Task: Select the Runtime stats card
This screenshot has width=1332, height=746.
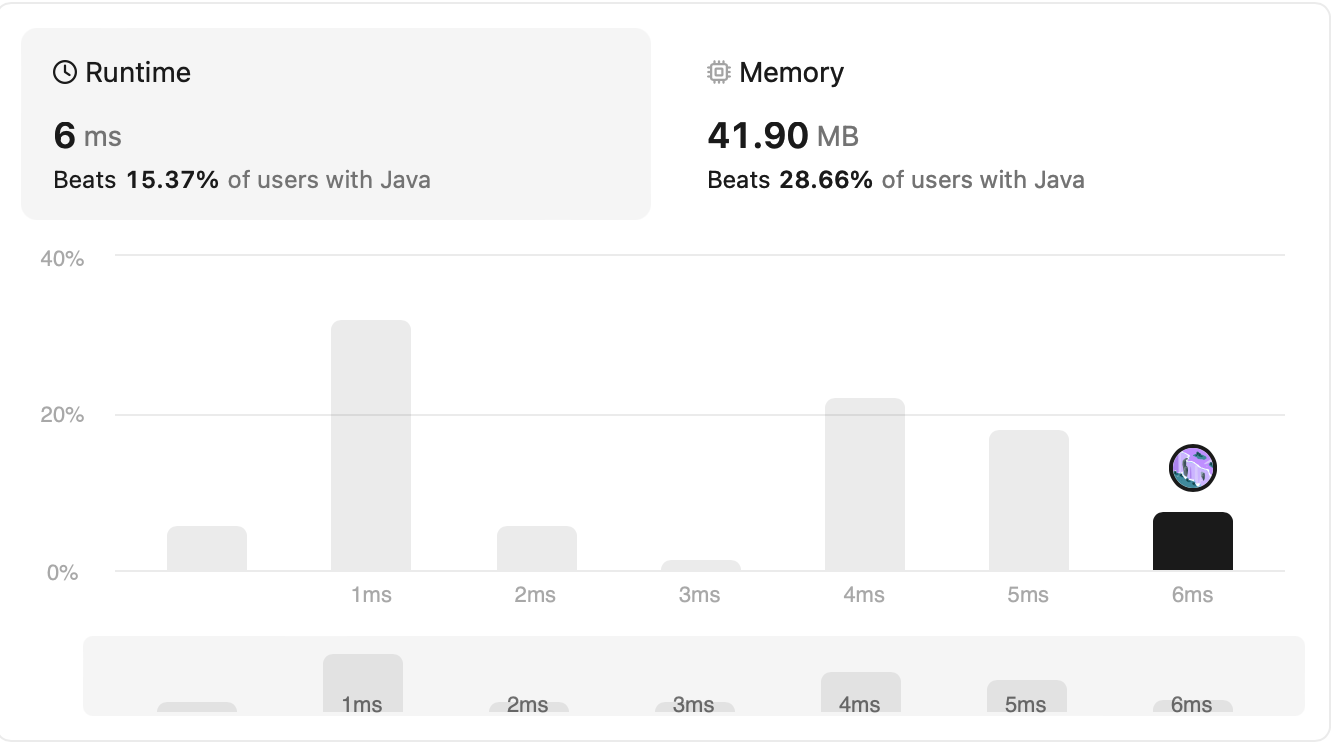Action: [336, 124]
